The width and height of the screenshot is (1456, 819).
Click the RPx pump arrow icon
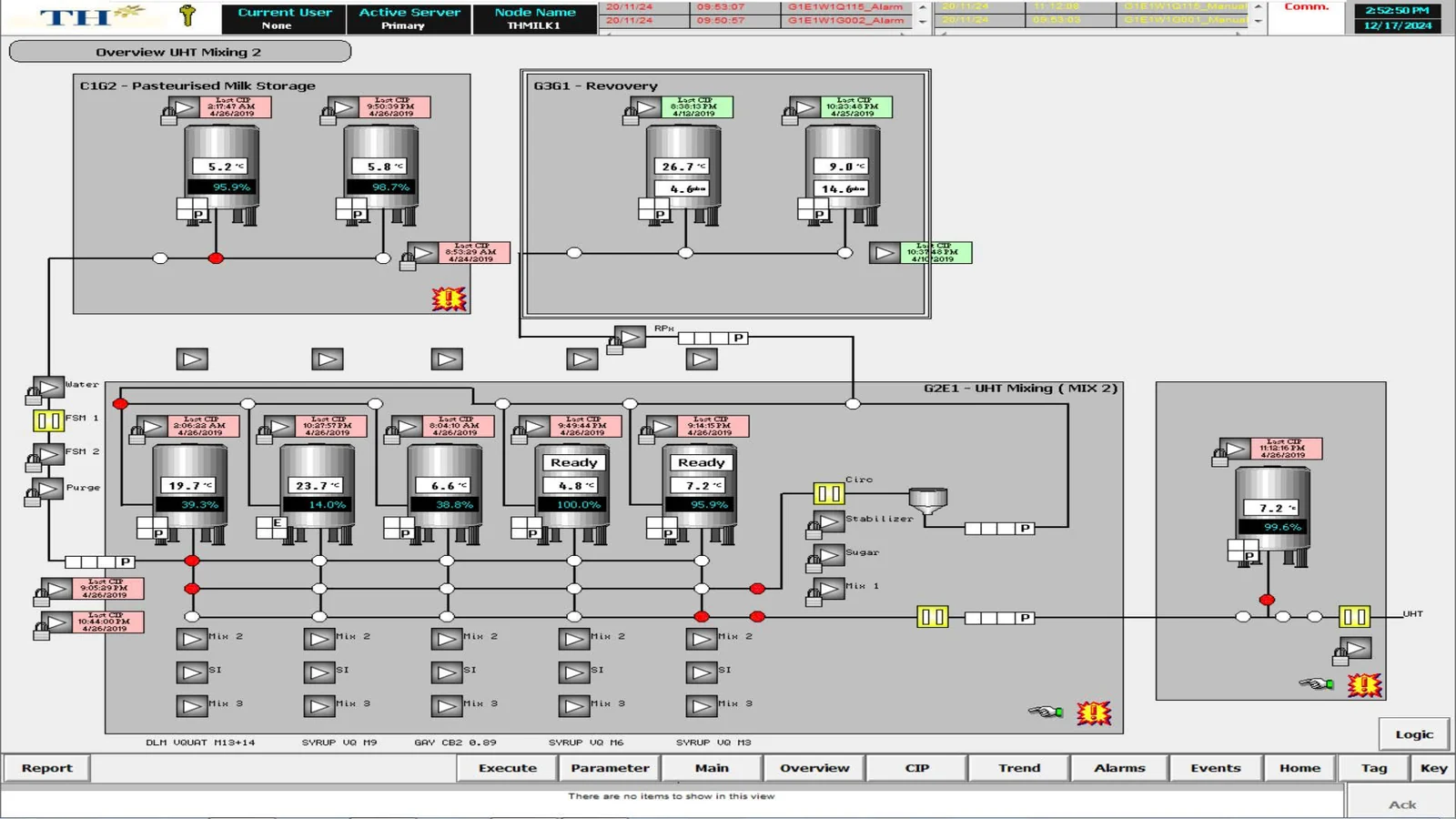[631, 337]
